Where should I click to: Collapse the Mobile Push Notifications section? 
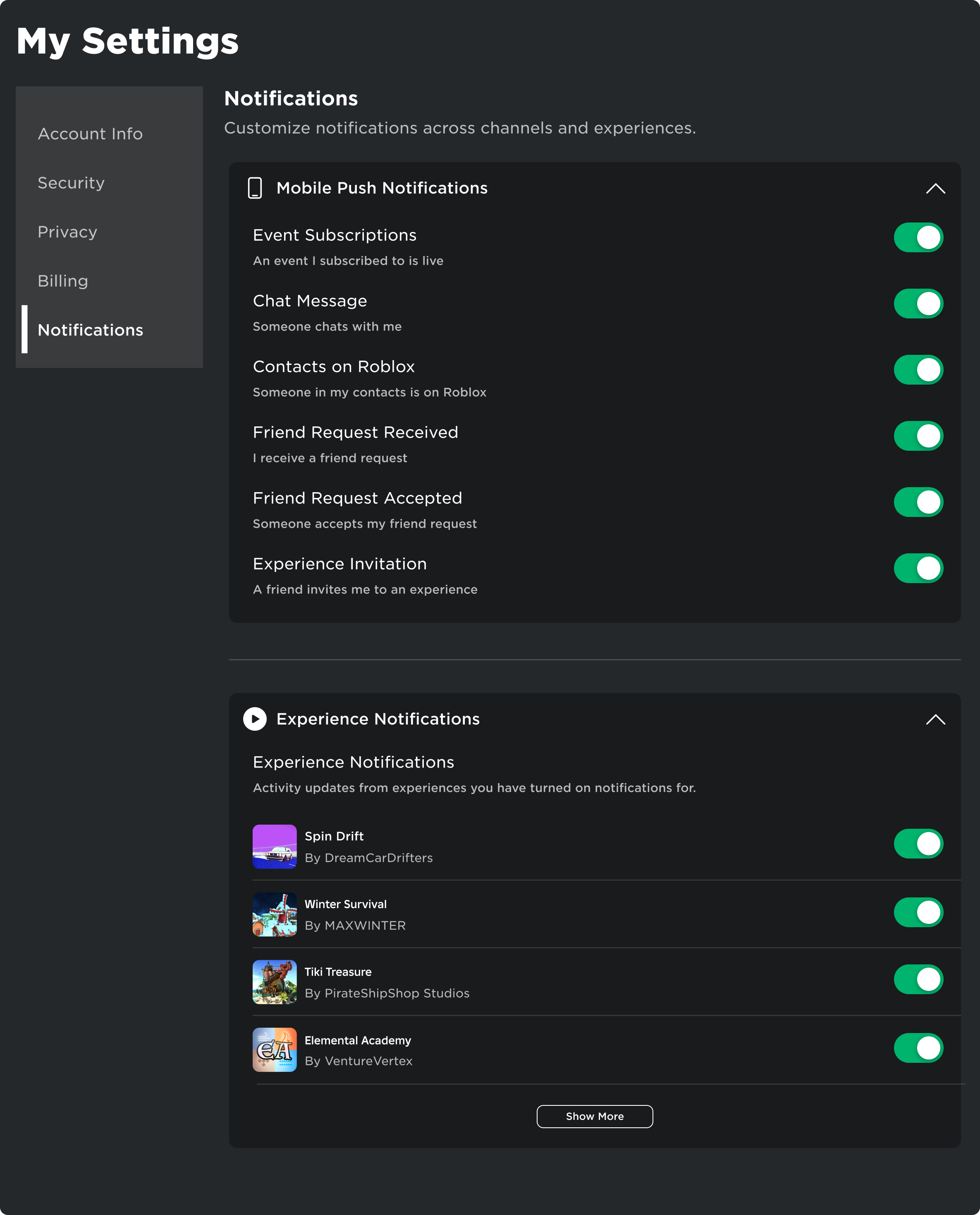pos(935,188)
